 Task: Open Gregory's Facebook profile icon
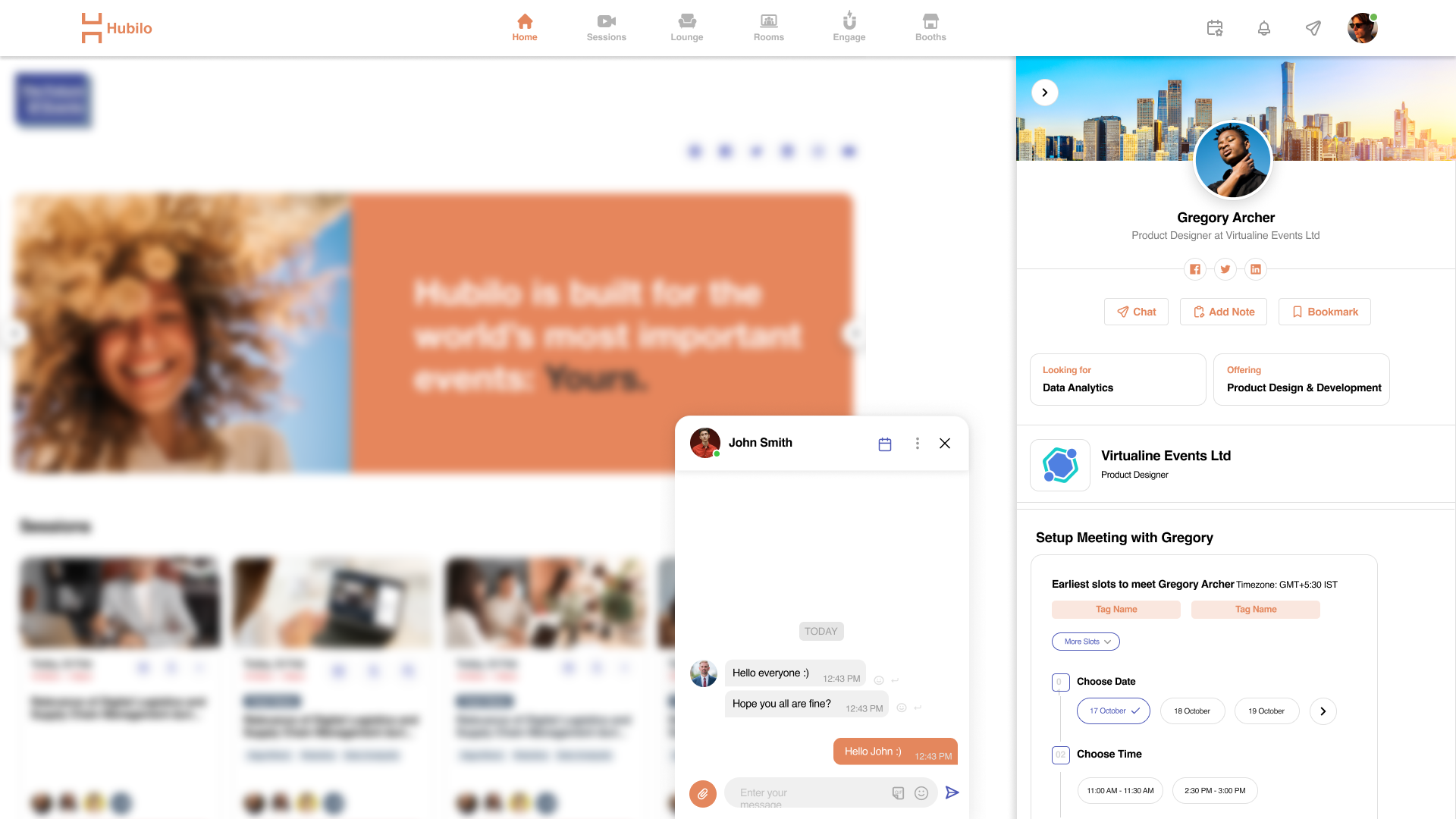(x=1195, y=269)
